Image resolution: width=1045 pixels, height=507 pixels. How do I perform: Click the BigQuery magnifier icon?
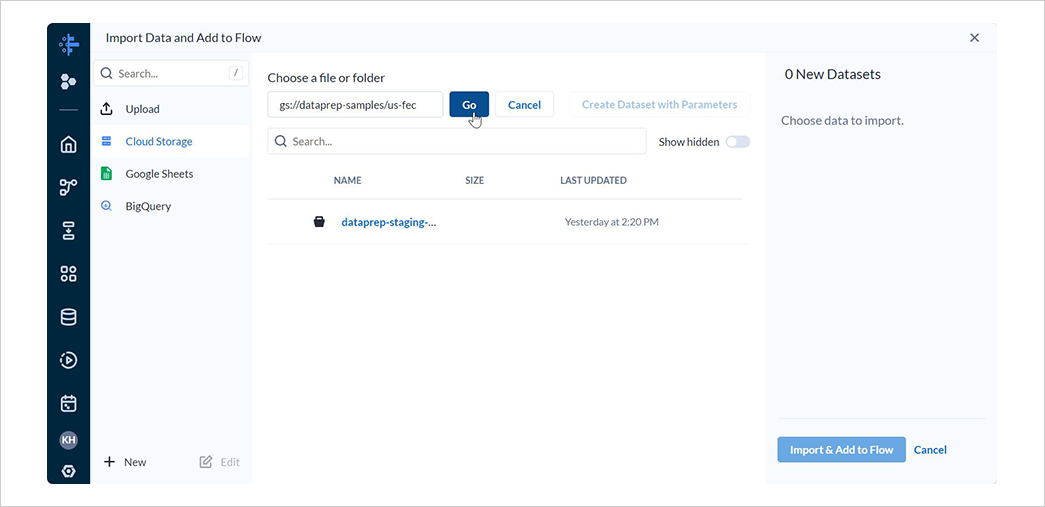[106, 206]
